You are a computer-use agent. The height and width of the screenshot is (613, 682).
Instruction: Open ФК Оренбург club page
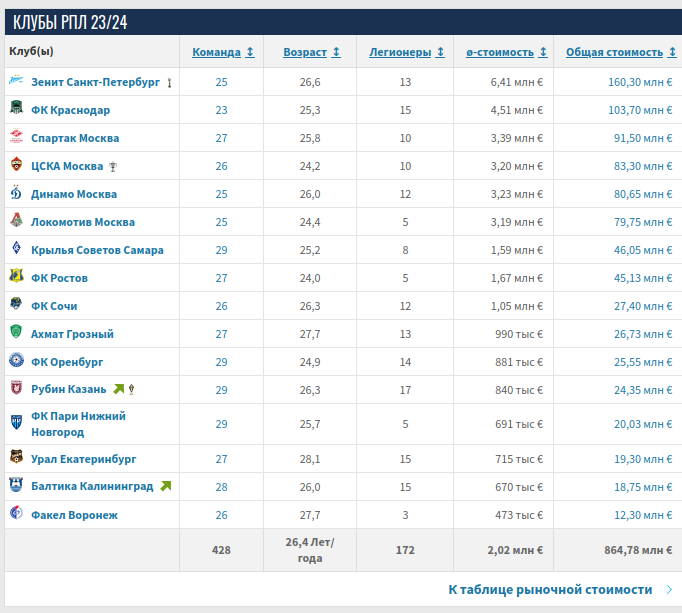click(67, 362)
